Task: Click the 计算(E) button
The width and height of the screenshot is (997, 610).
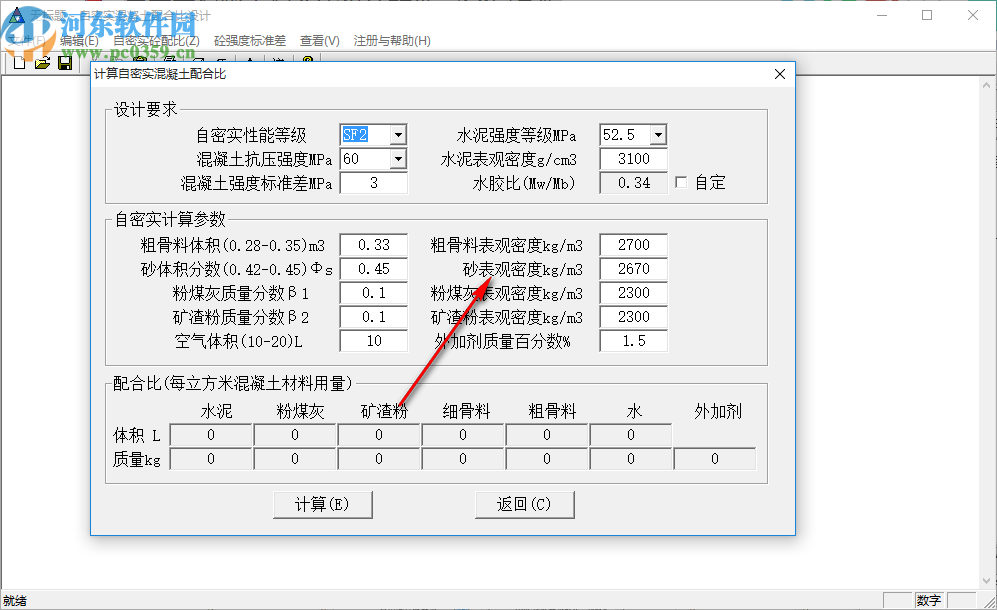Action: (322, 504)
